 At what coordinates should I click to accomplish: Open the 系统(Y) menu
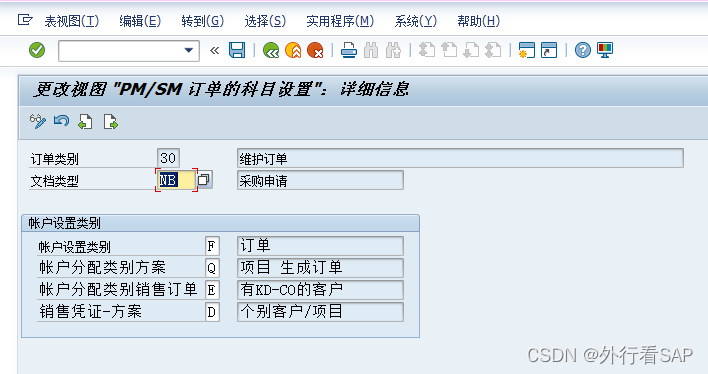(415, 21)
